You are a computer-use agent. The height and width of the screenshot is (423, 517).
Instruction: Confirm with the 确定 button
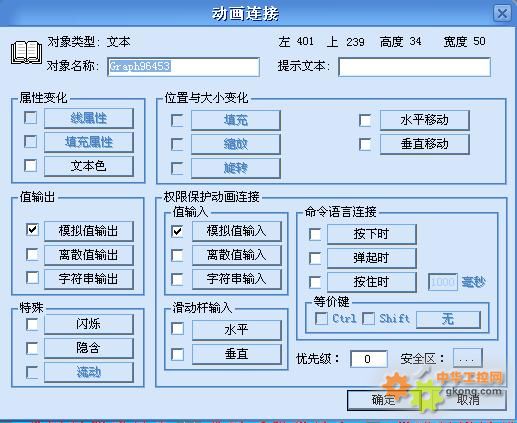click(383, 400)
